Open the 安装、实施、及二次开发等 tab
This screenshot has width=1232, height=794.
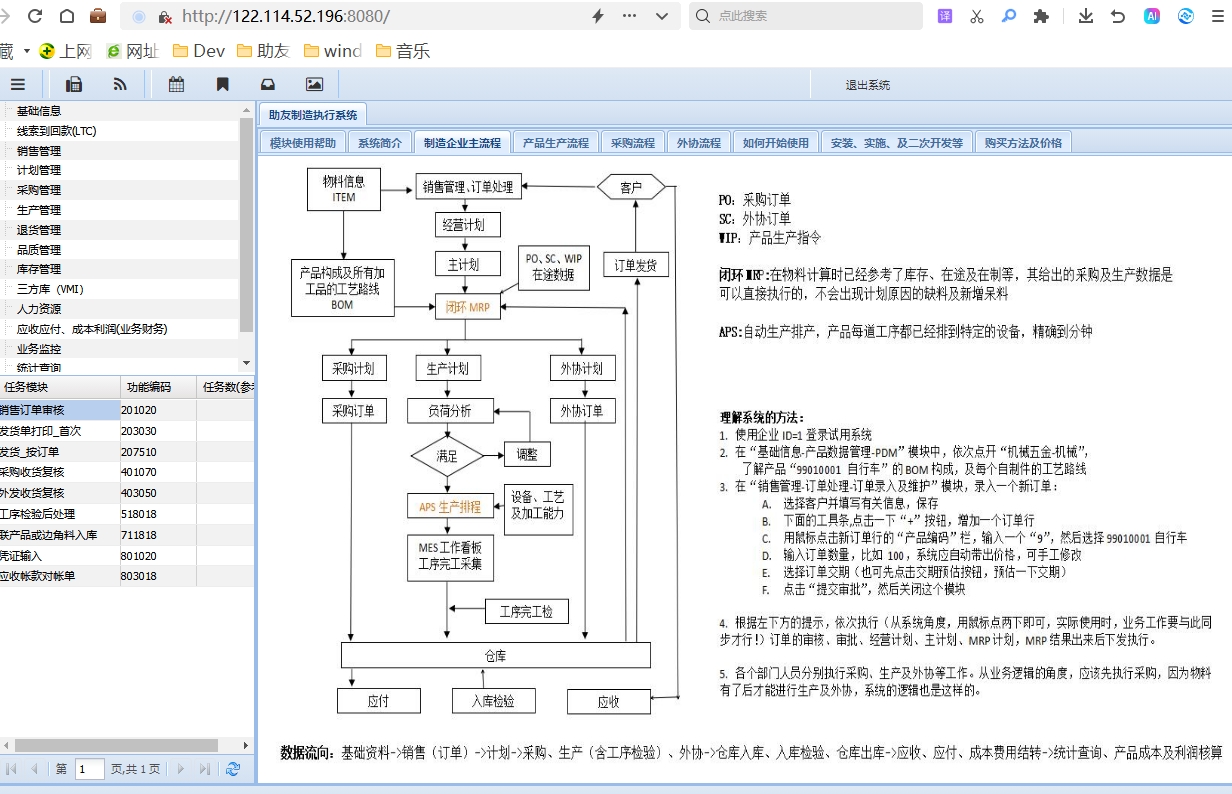897,143
